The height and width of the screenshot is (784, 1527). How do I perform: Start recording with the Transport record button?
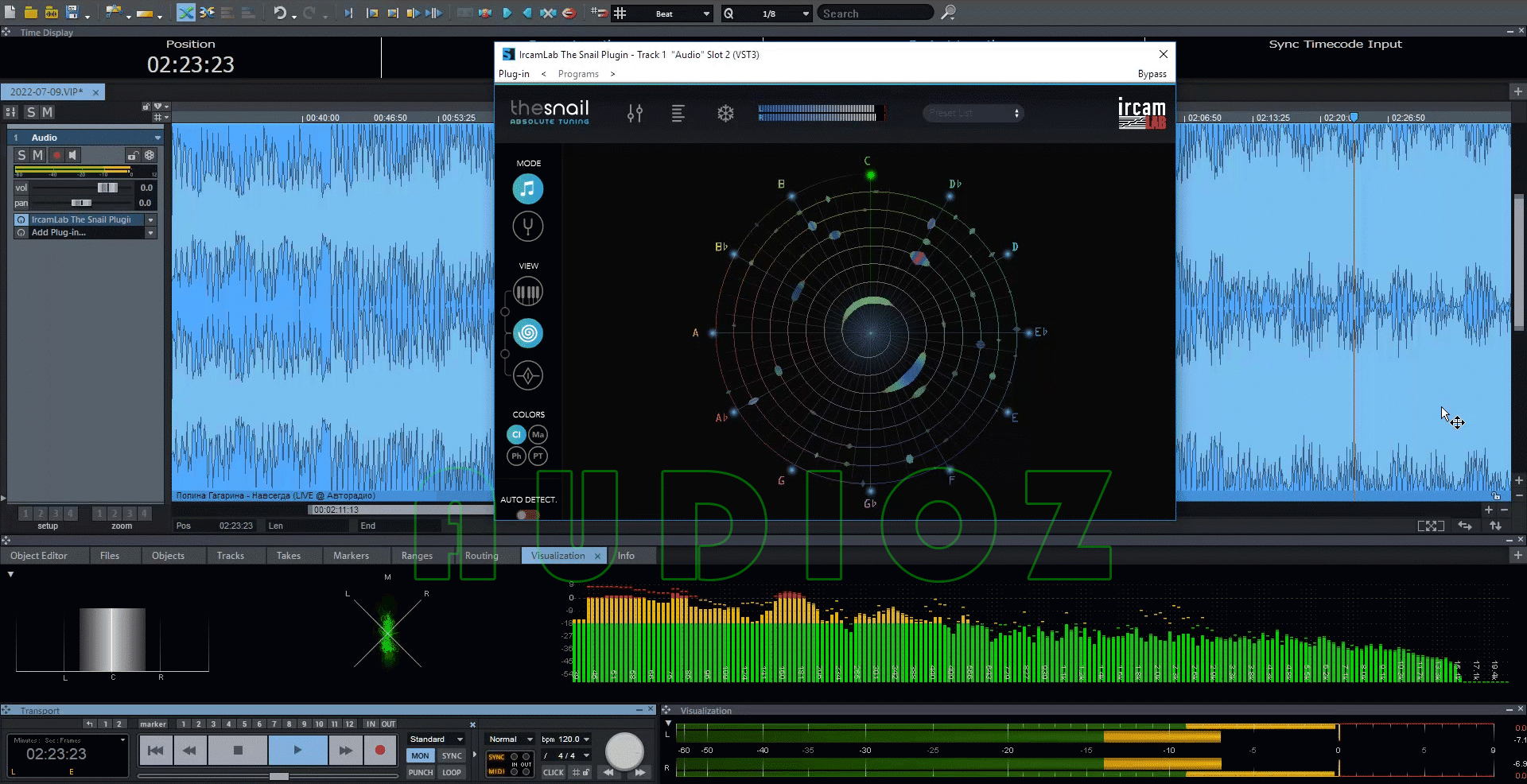[x=380, y=750]
